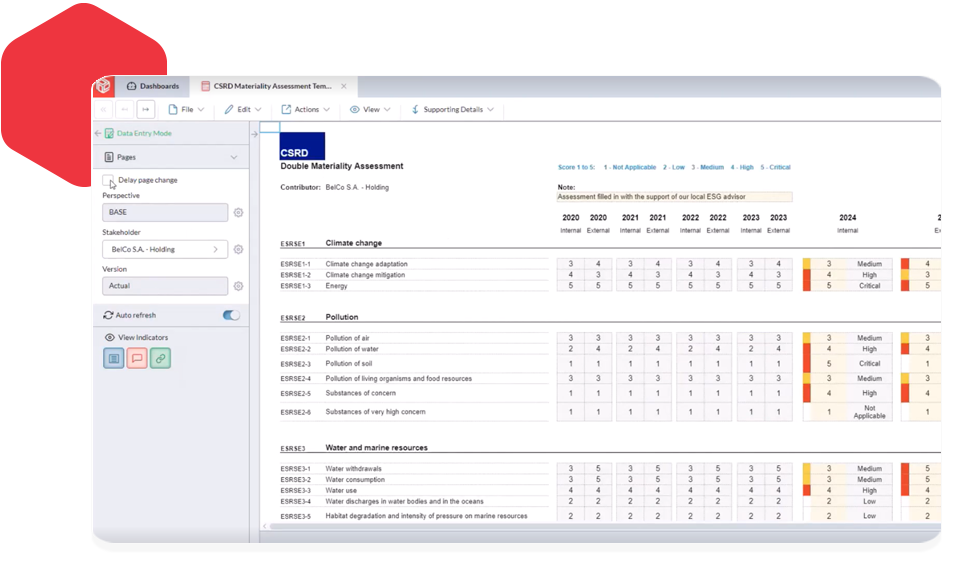Click the red comments indicator icon
Screen dimensions: 966x564
(137, 358)
